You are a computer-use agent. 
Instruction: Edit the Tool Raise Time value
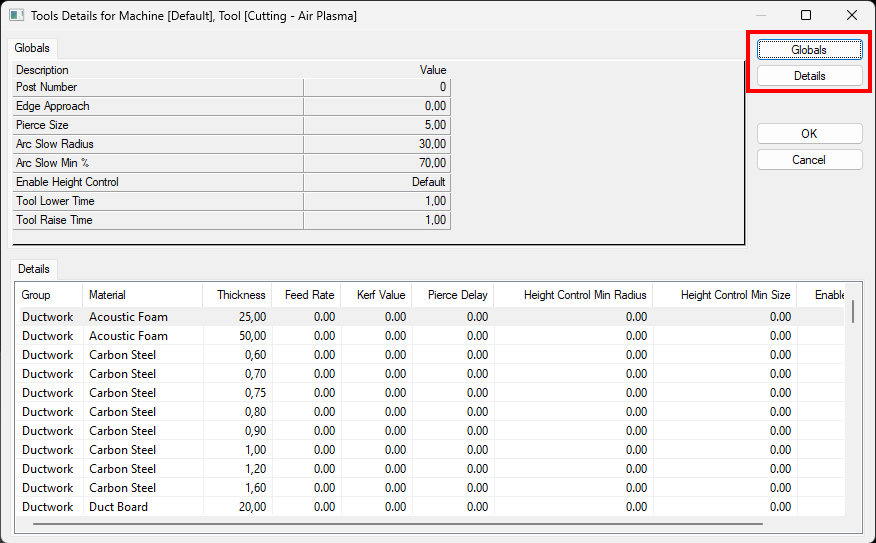click(x=377, y=220)
